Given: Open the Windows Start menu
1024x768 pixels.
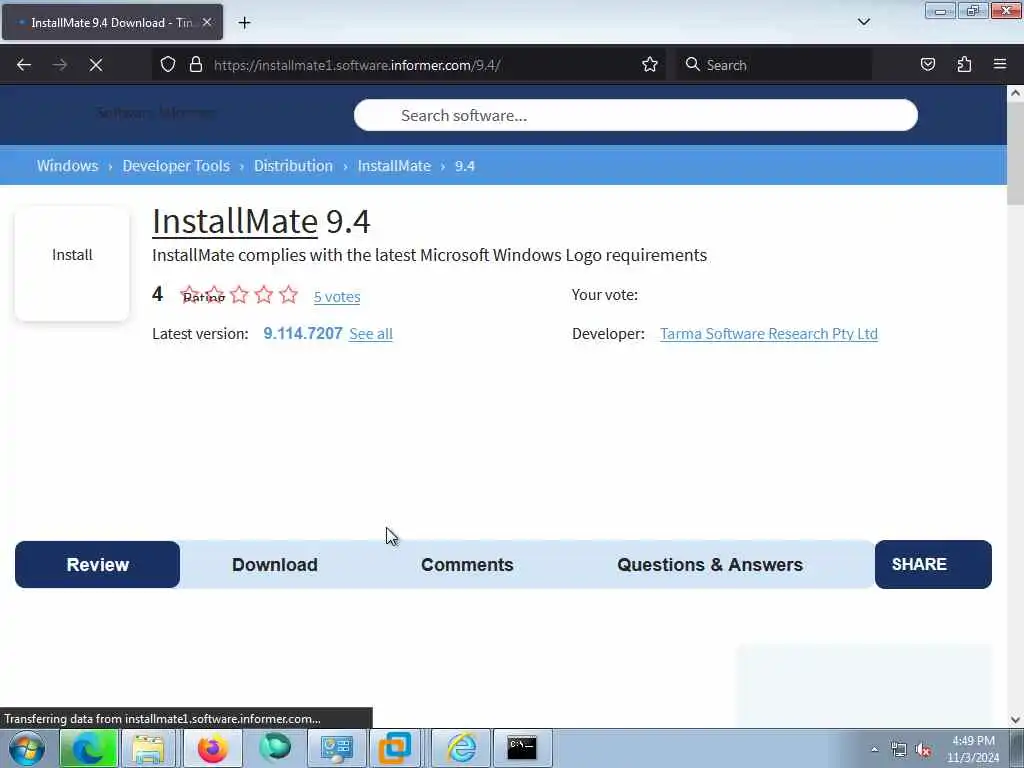Looking at the screenshot, I should (27, 748).
